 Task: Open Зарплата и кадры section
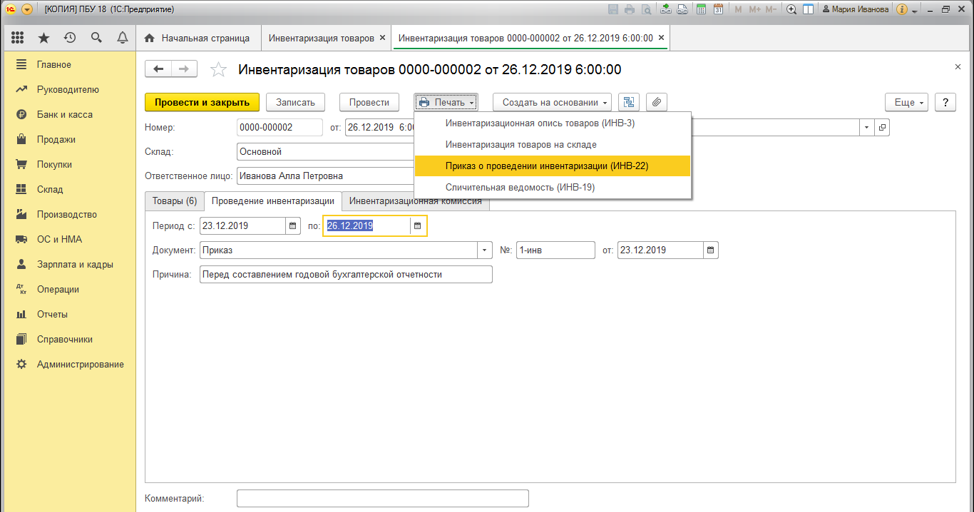pos(75,264)
